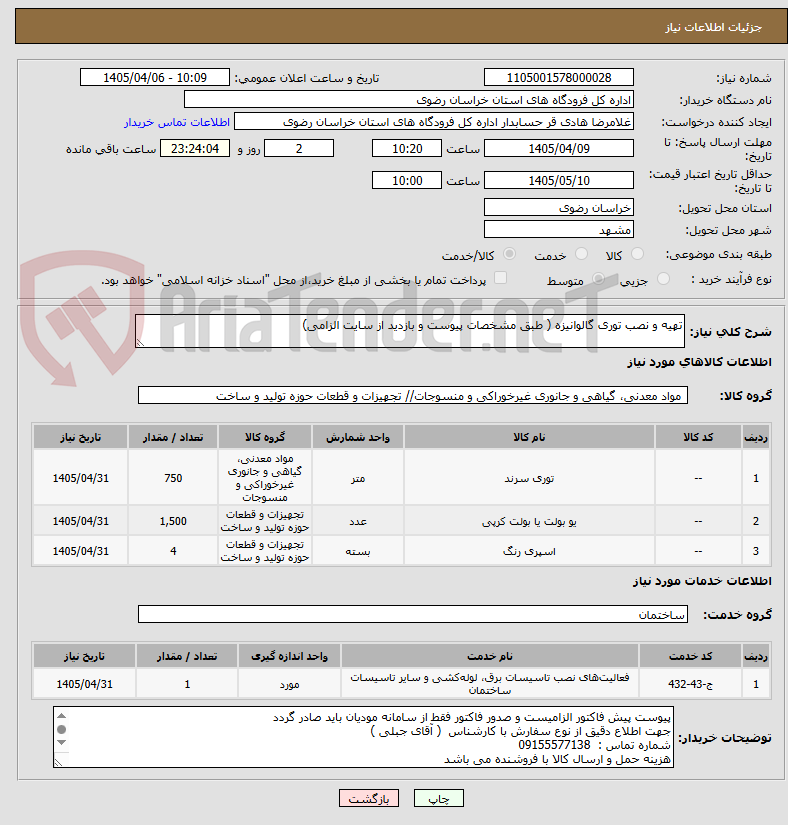Click the quantity cell 750
The width and height of the screenshot is (788, 825).
click(x=173, y=478)
